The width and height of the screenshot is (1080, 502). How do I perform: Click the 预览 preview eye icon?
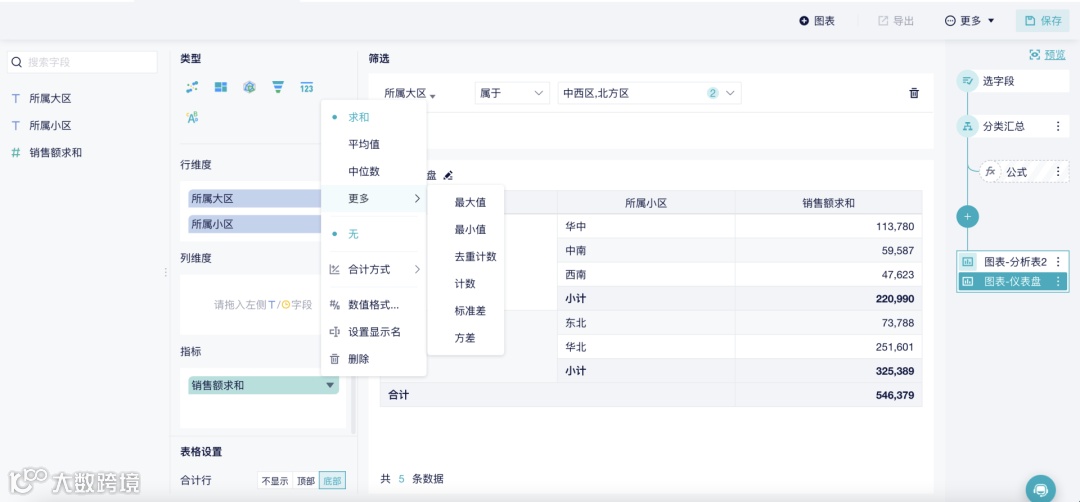[1035, 55]
